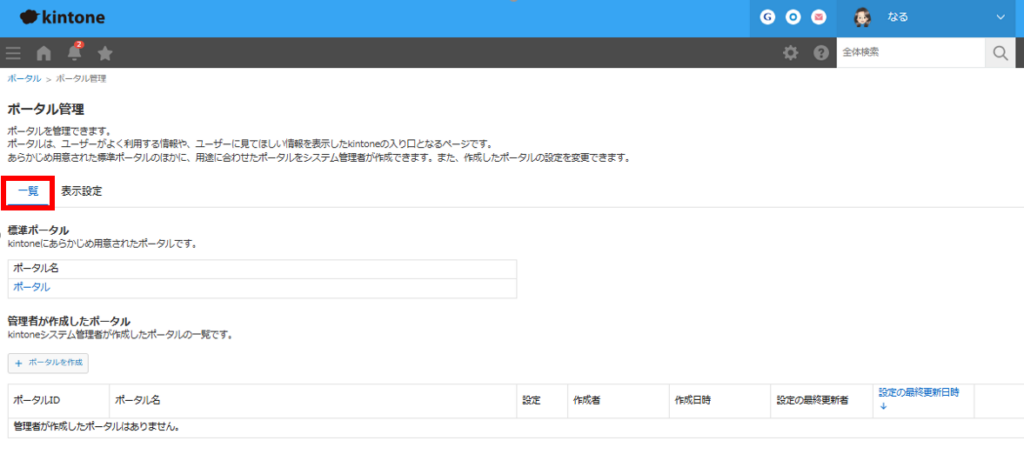Click the user avatar picture
The width and height of the screenshot is (1024, 454).
point(863,17)
